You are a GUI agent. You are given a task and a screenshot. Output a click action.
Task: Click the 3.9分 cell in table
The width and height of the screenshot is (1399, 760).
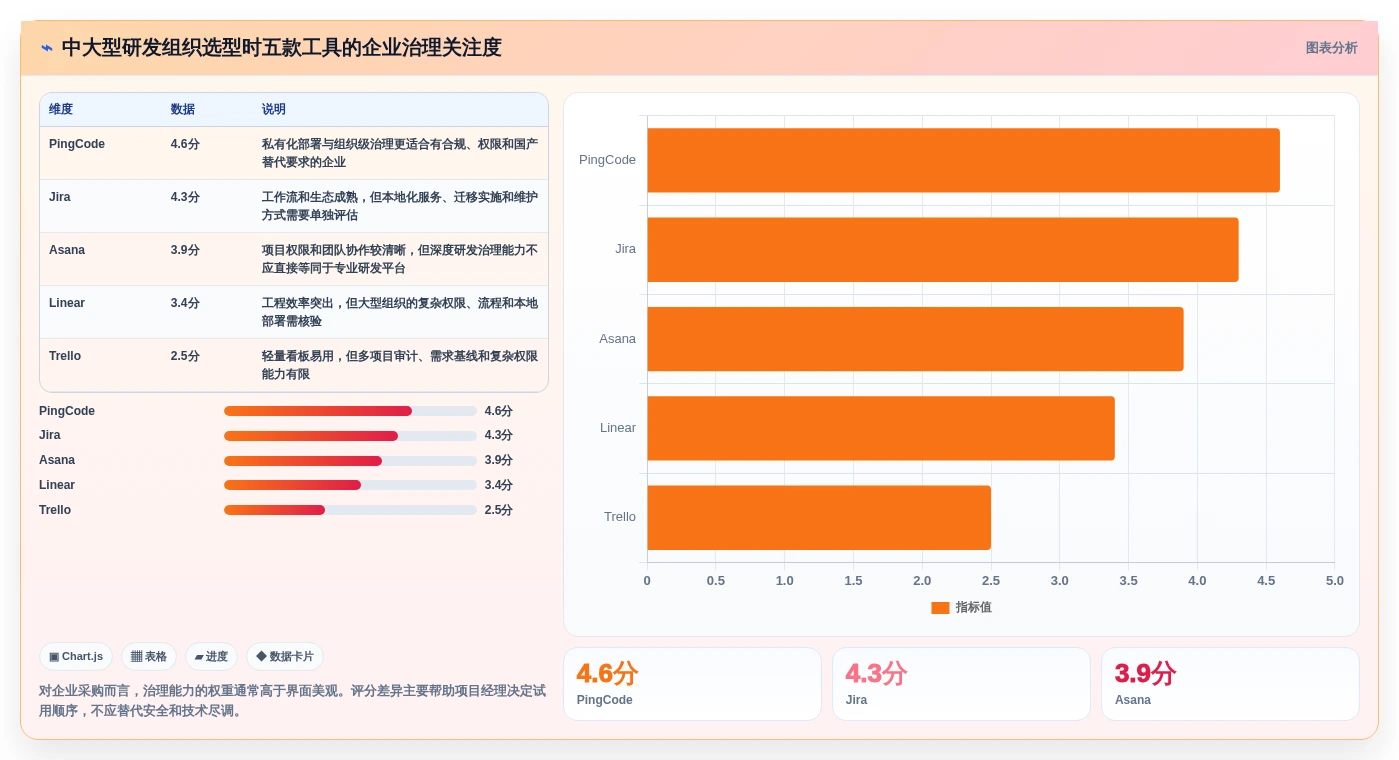(185, 250)
